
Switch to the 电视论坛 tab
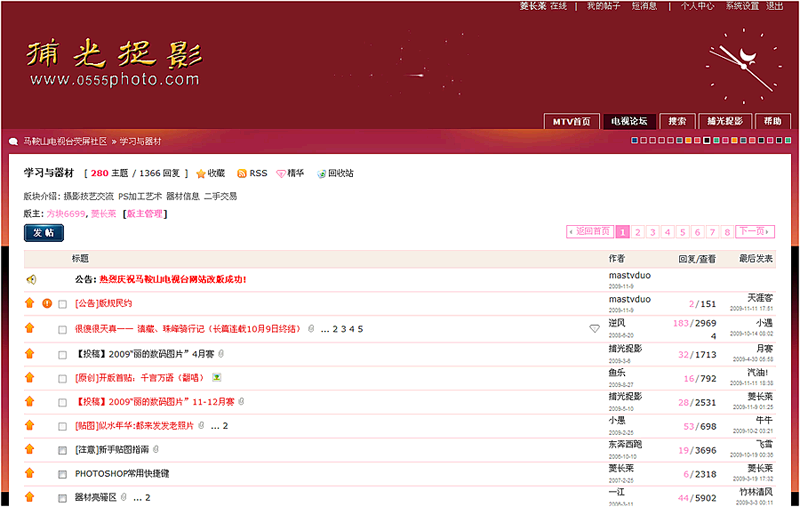629,121
